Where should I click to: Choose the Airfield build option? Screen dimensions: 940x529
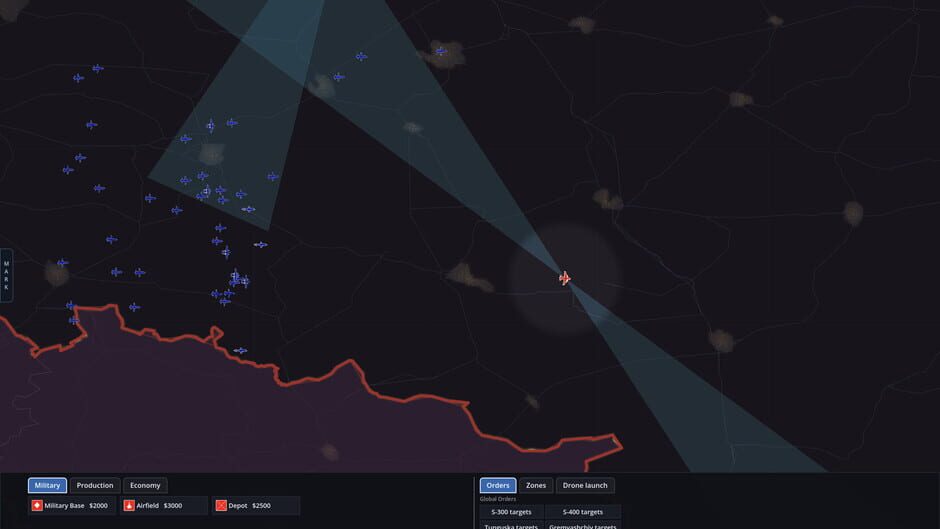(x=164, y=506)
